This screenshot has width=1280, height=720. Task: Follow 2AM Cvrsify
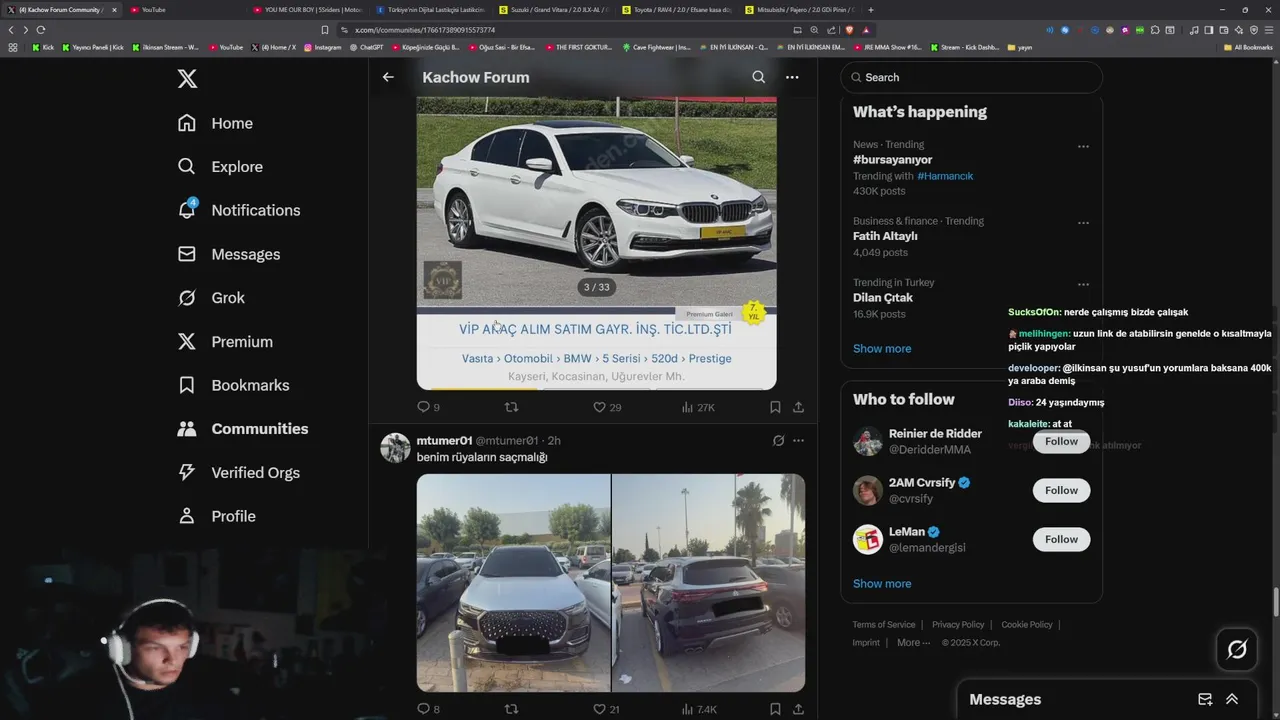click(x=1061, y=490)
